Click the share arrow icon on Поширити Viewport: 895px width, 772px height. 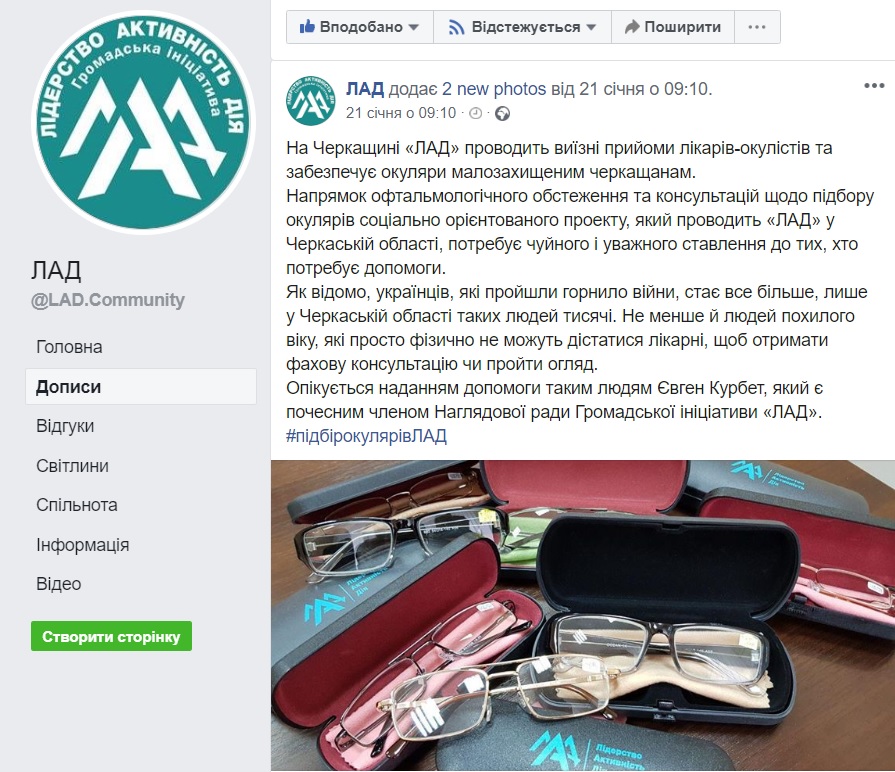coord(632,27)
